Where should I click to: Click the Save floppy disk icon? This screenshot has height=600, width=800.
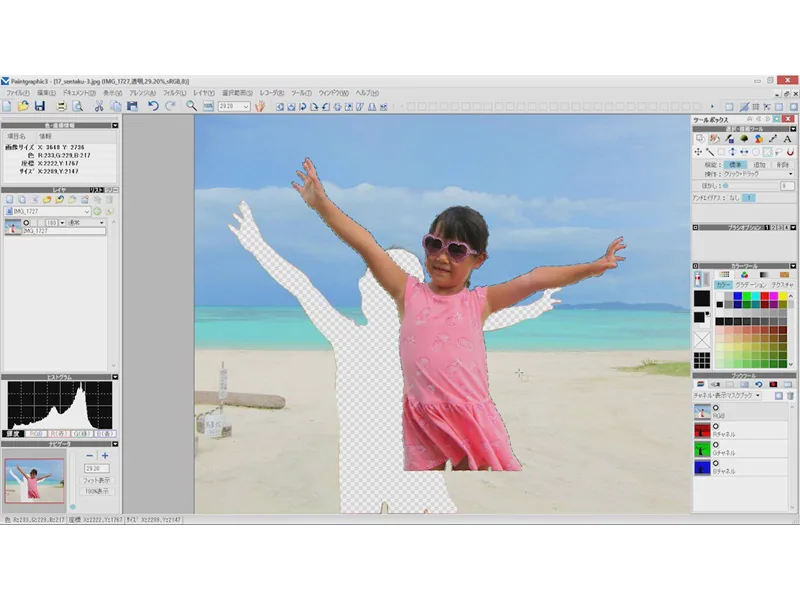[39, 106]
